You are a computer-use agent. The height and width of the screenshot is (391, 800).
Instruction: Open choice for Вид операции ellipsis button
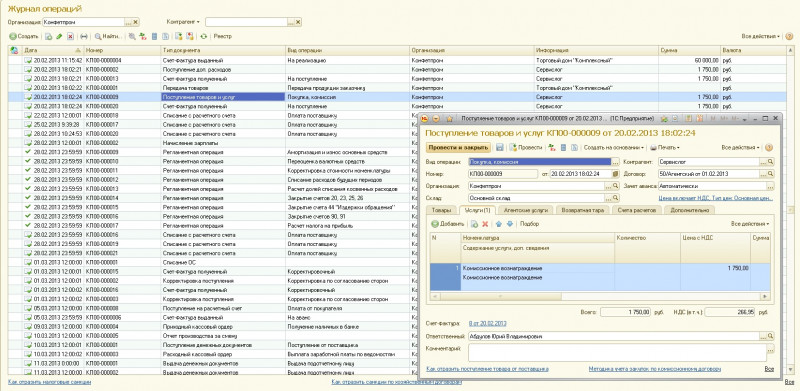(615, 162)
